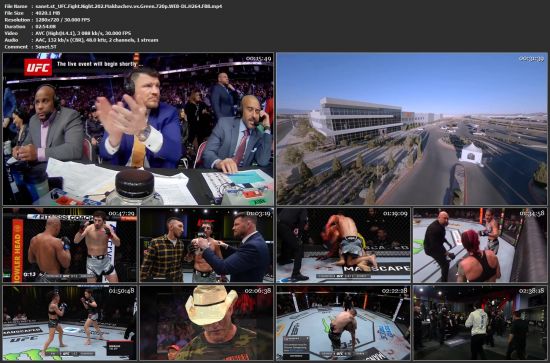Open the 02:06:38 cowboy hat thumbnail
550x363 pixels.
coord(207,323)
